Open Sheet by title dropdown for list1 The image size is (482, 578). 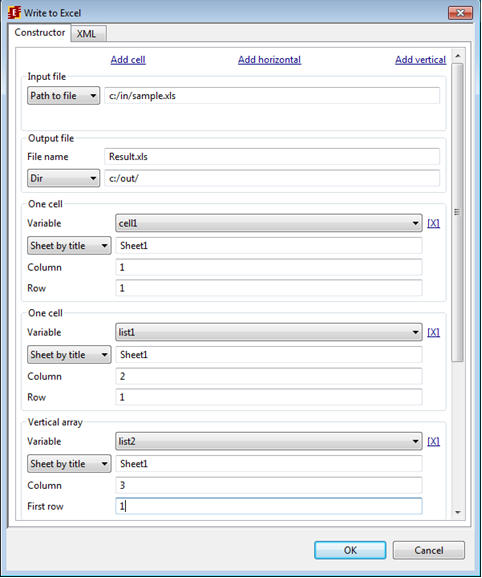coord(69,355)
